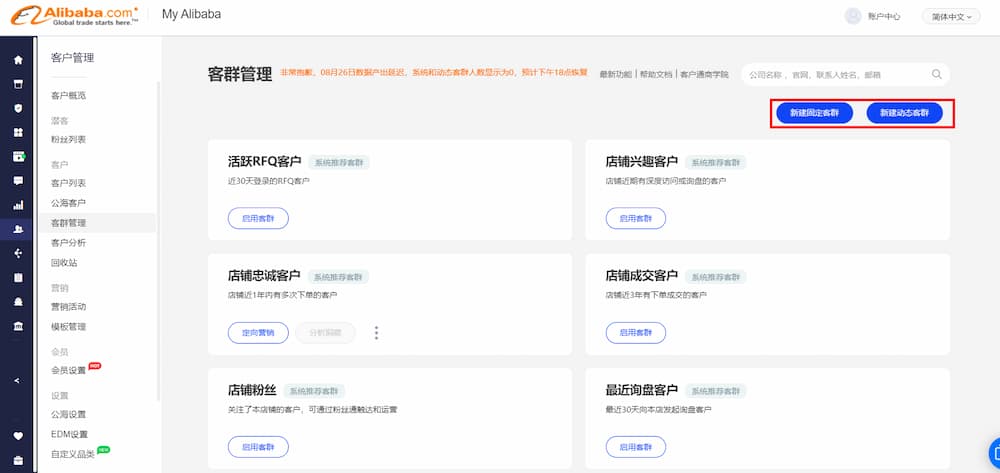Click the search magnifier icon
1000x473 pixels.
tap(936, 74)
